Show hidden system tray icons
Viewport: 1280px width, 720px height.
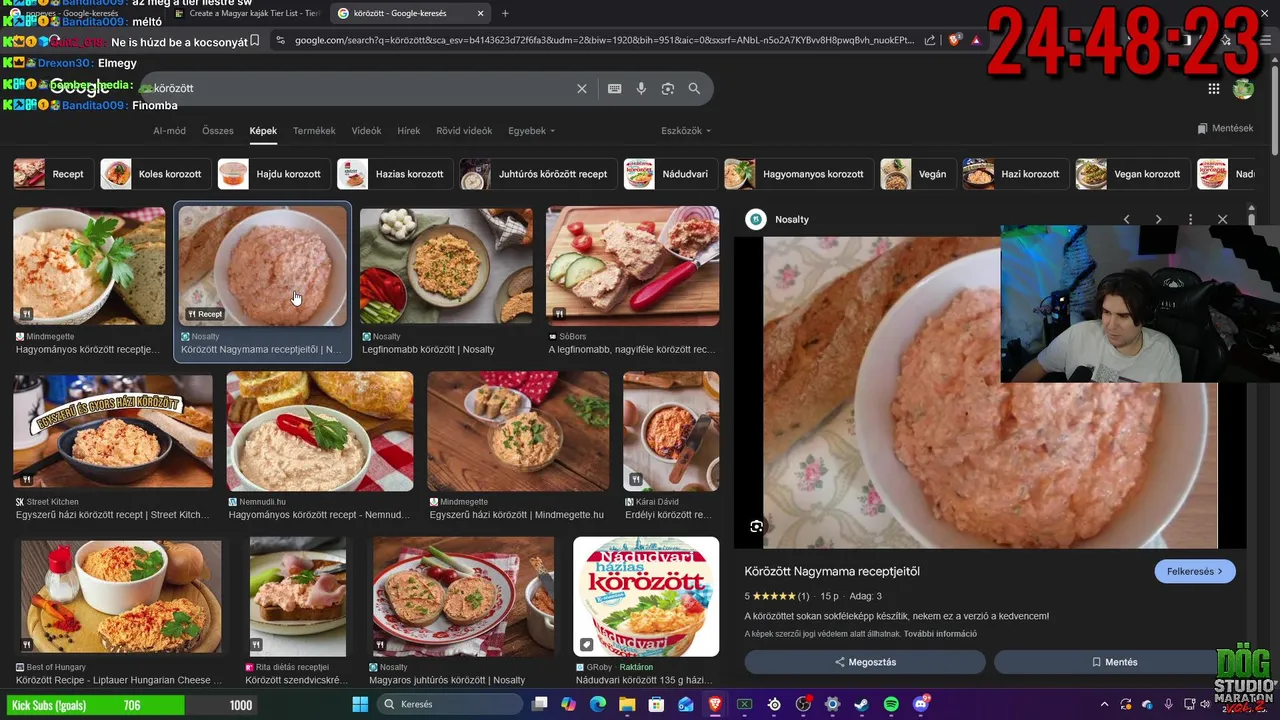(x=1104, y=704)
